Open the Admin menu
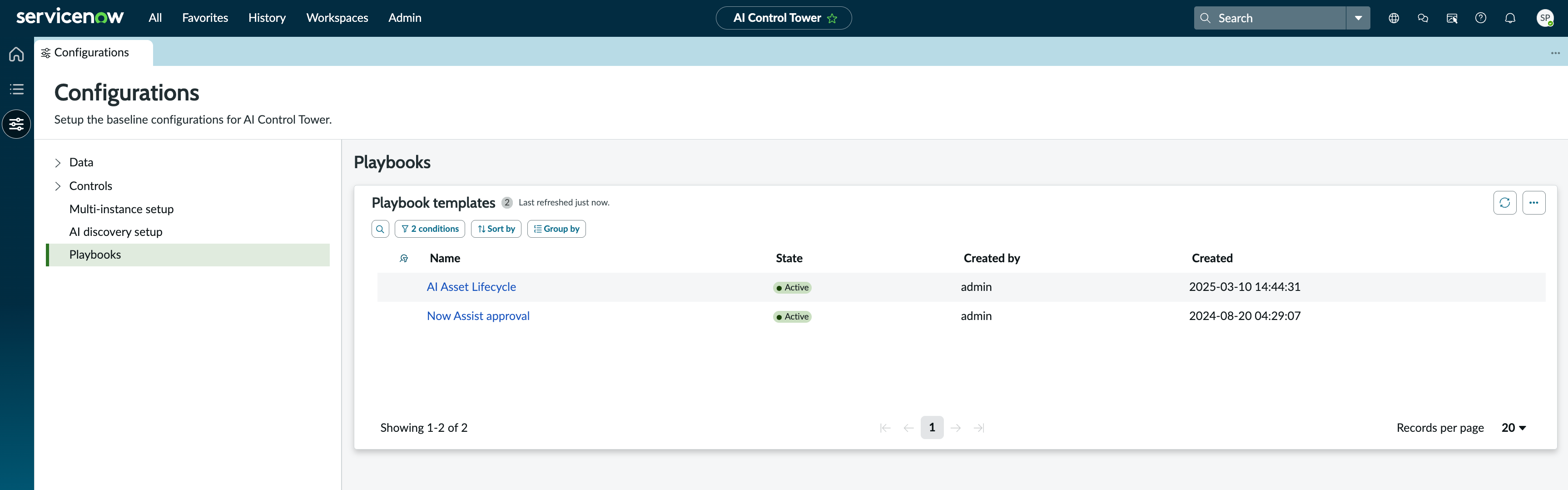The image size is (1568, 490). [405, 18]
